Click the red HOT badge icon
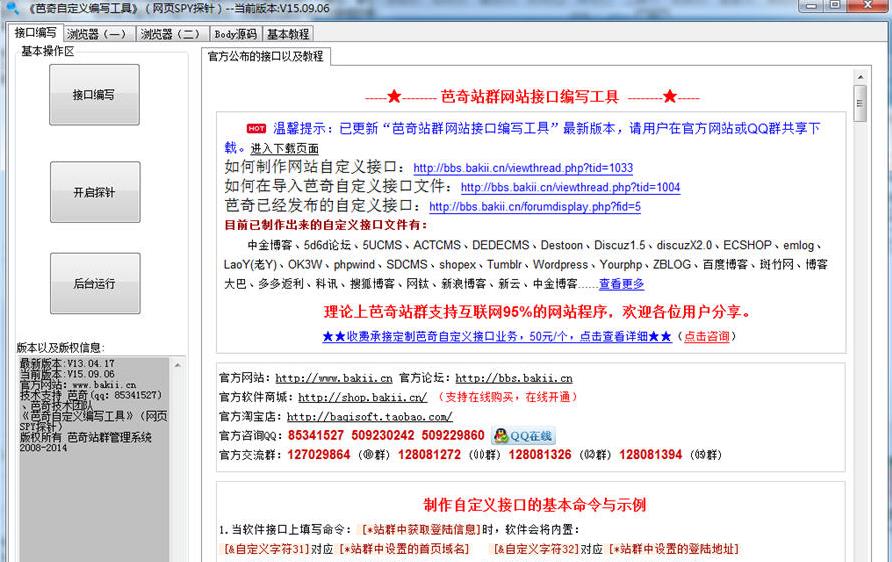Image resolution: width=892 pixels, height=562 pixels. [x=257, y=128]
